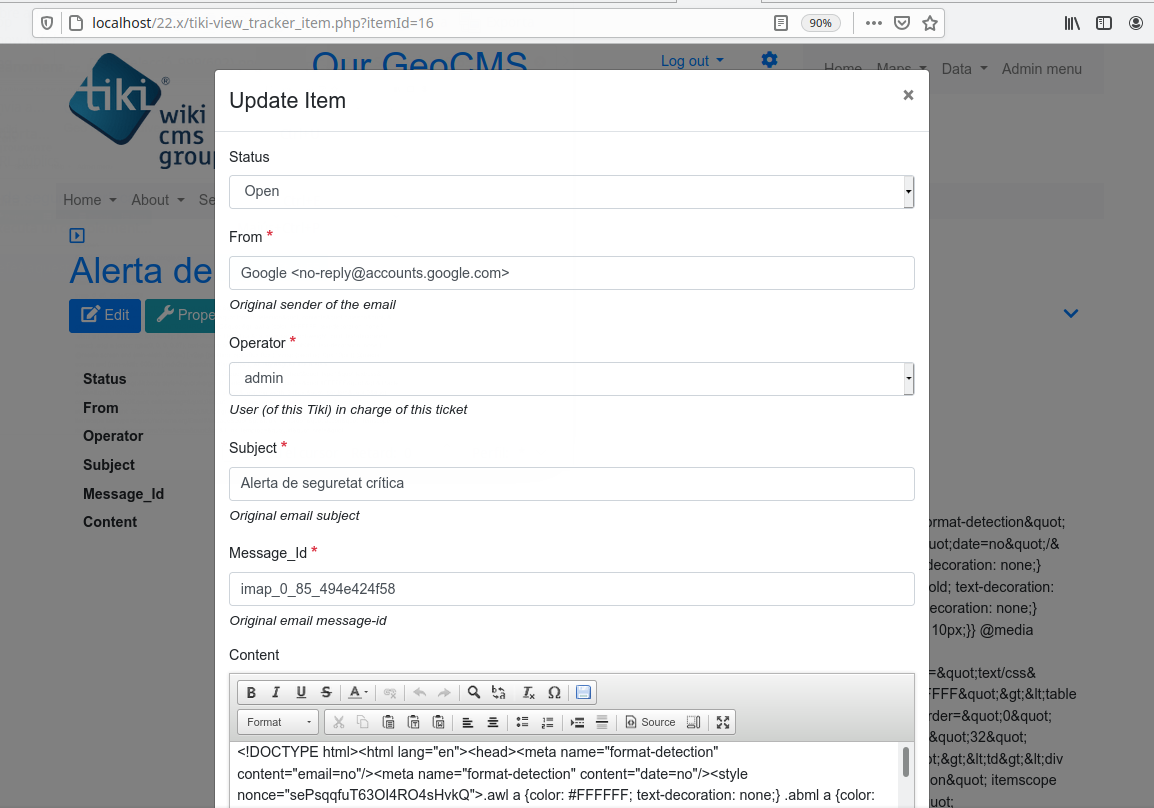Viewport: 1154px width, 808px height.
Task: Toggle italic formatting in the Content editor
Action: pyautogui.click(x=276, y=692)
